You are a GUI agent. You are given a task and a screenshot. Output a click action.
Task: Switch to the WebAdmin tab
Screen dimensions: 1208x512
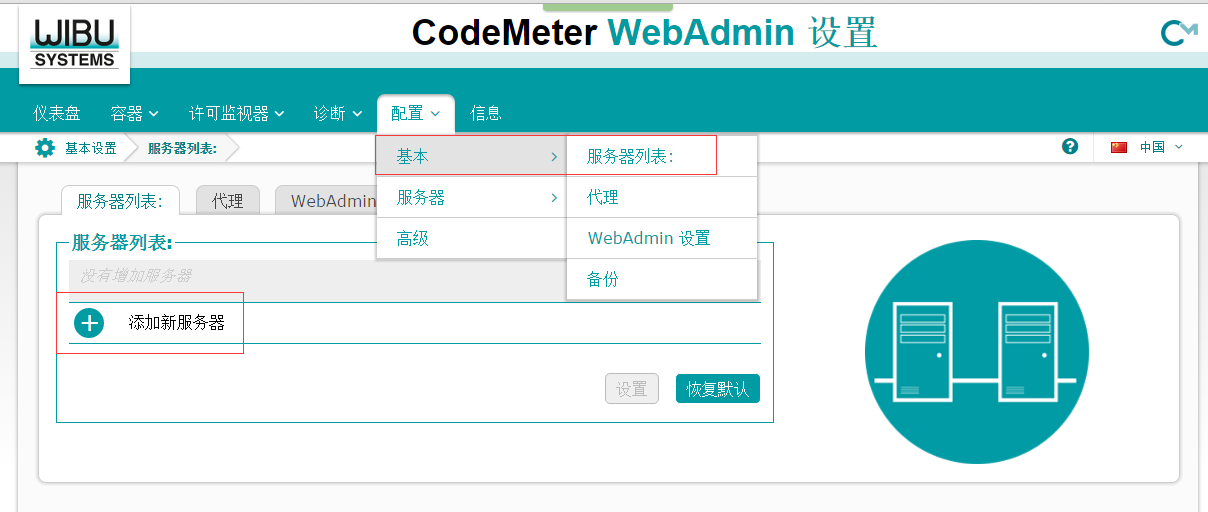(326, 200)
